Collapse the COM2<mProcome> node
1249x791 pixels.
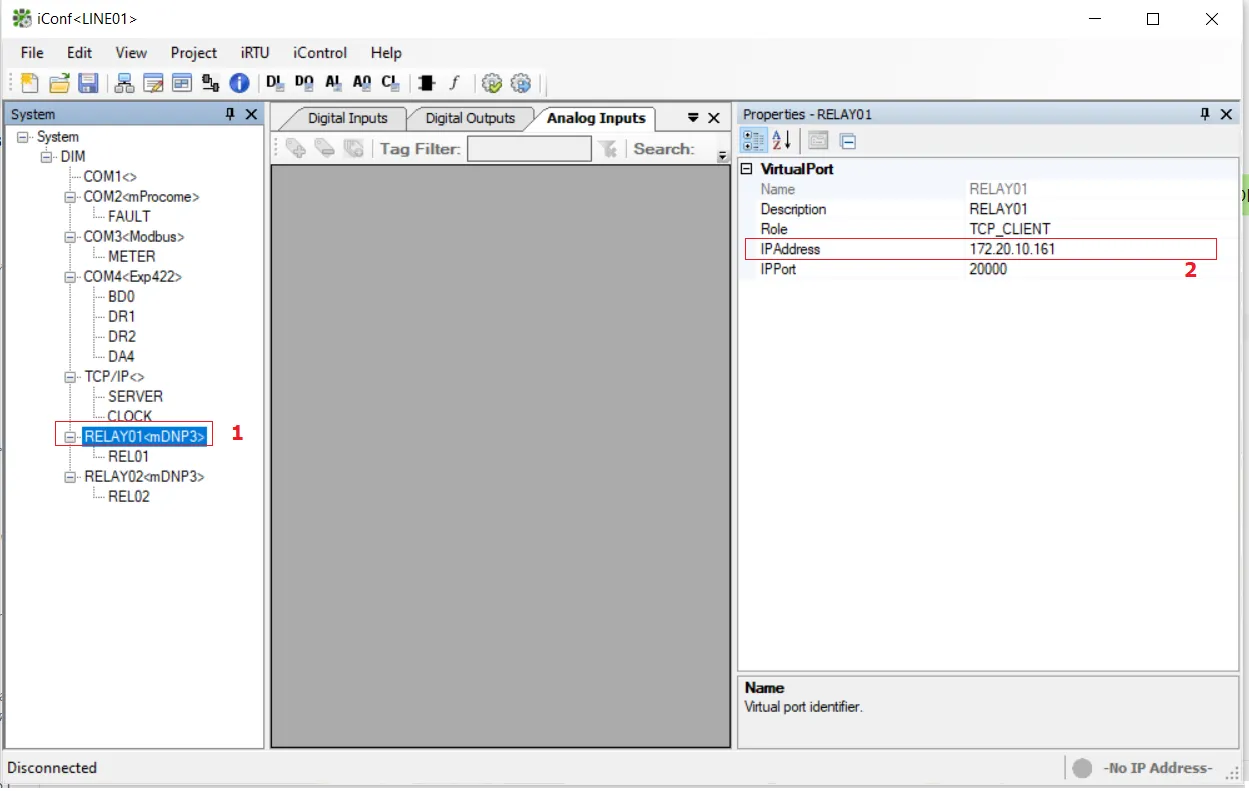point(70,197)
